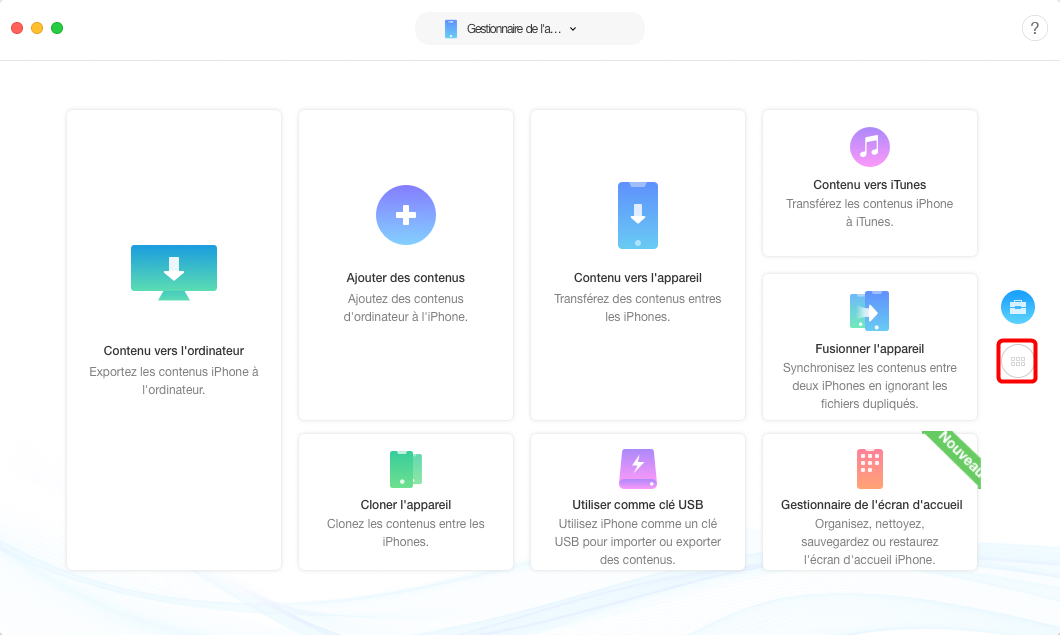The height and width of the screenshot is (635, 1060).
Task: Open Contenu vers l'ordinateur title
Action: tap(174, 350)
